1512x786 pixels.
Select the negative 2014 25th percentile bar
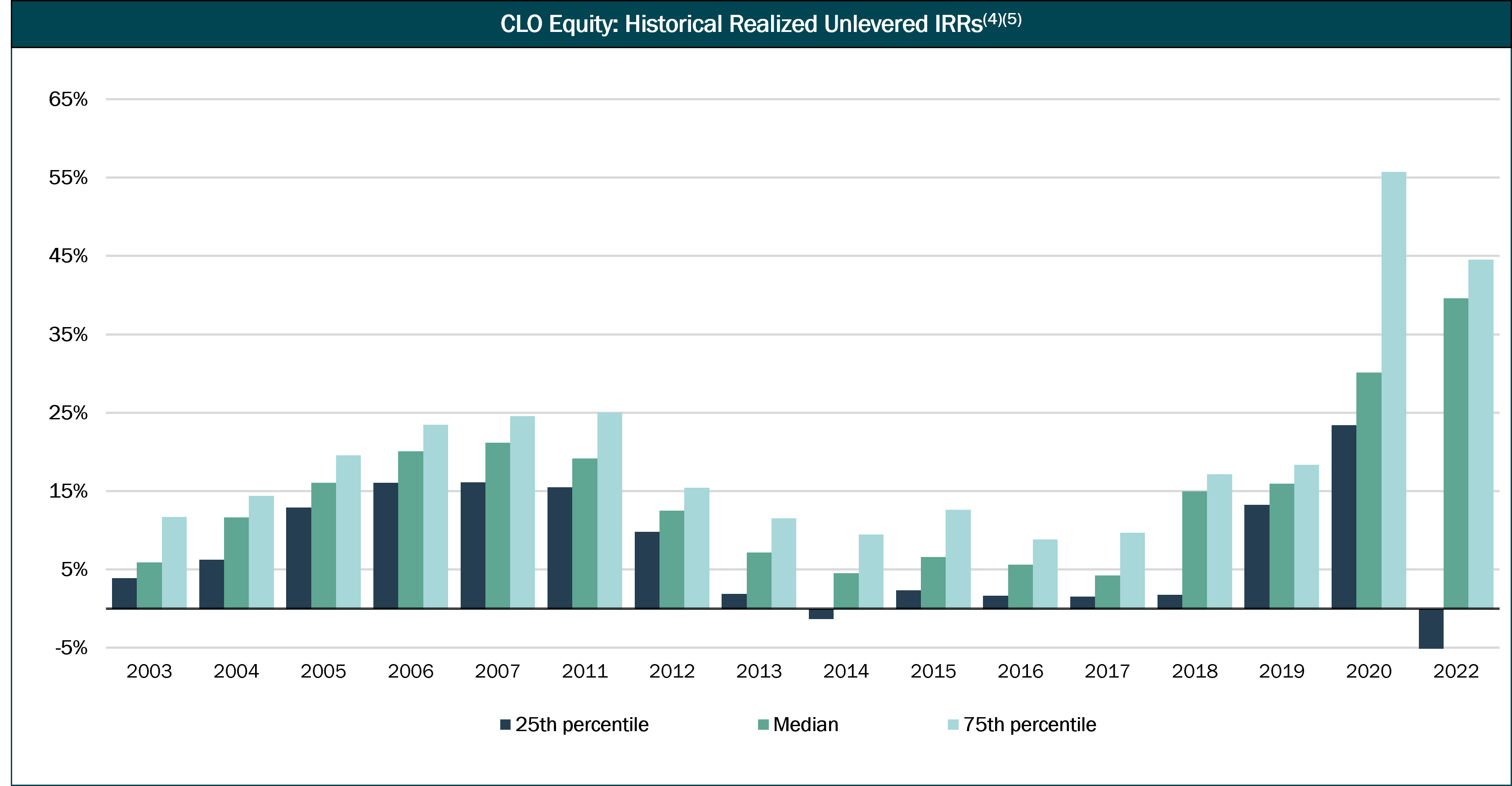[821, 614]
